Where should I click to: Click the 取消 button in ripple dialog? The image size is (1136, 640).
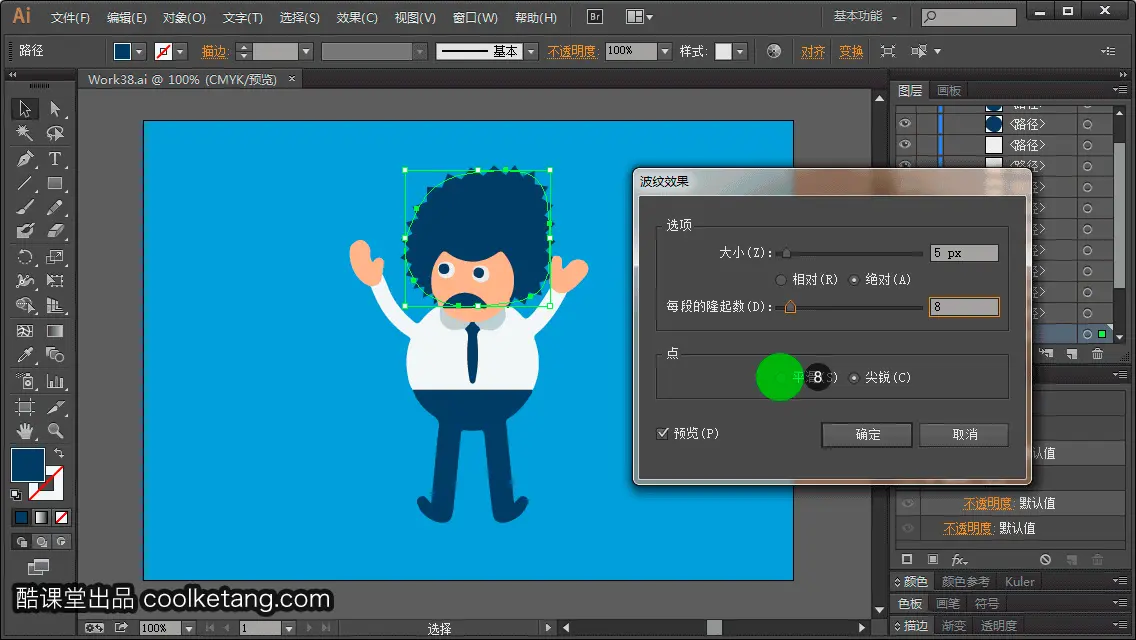pyautogui.click(x=964, y=435)
